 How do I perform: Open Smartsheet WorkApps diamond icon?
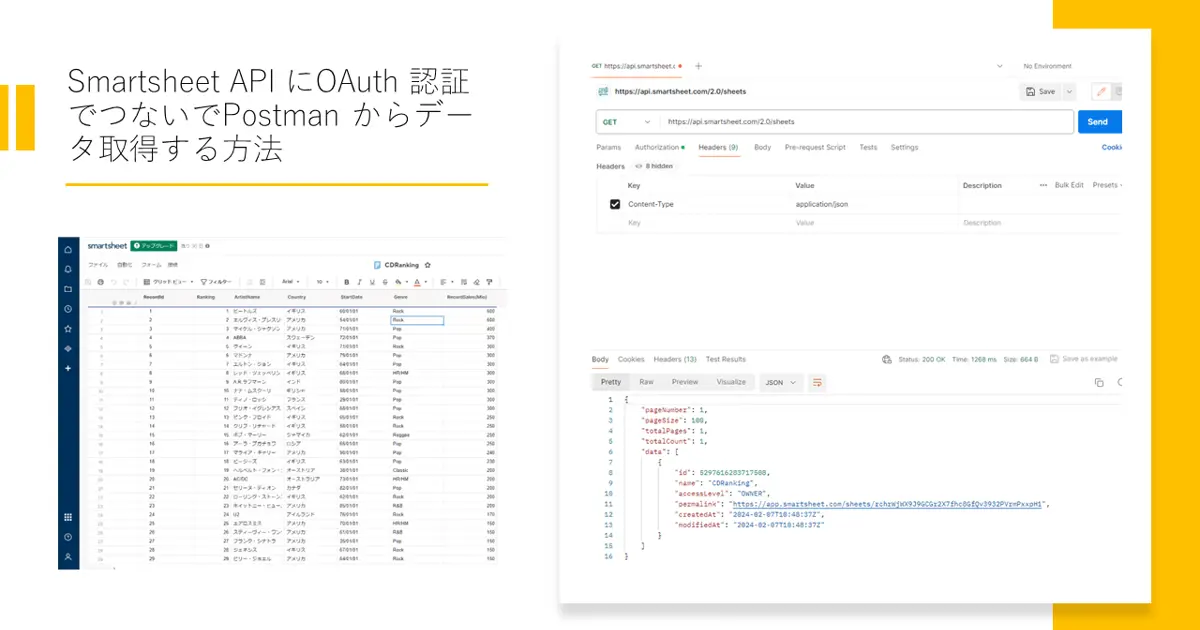(68, 348)
